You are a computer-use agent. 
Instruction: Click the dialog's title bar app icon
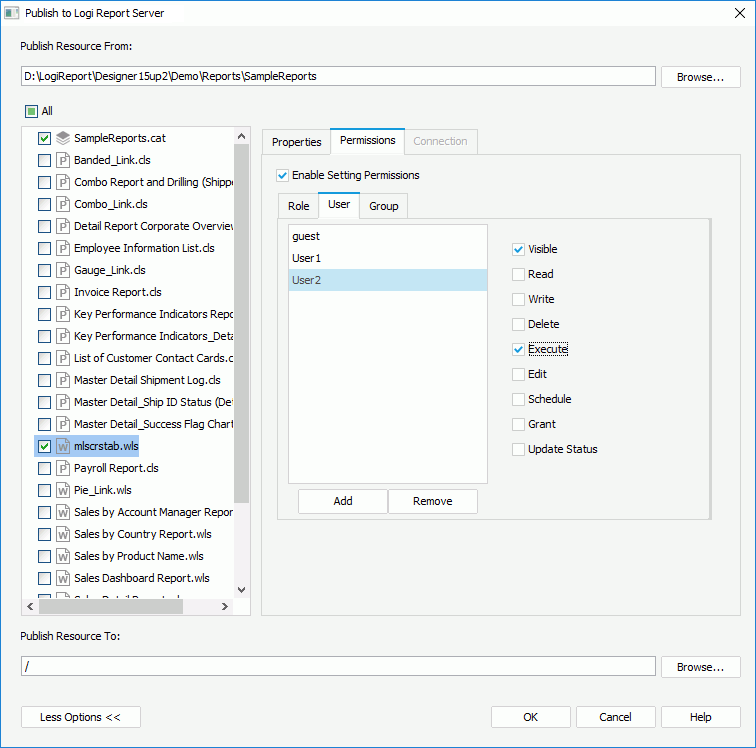pyautogui.click(x=12, y=13)
